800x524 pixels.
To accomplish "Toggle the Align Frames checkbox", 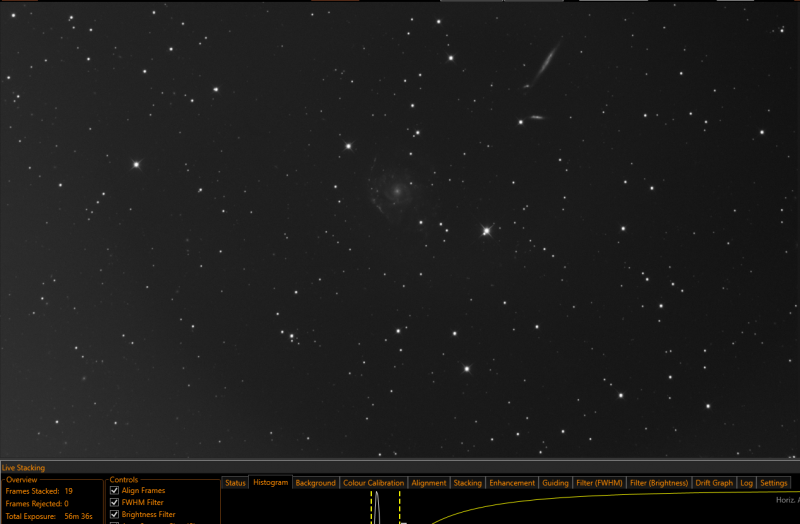I will [114, 490].
